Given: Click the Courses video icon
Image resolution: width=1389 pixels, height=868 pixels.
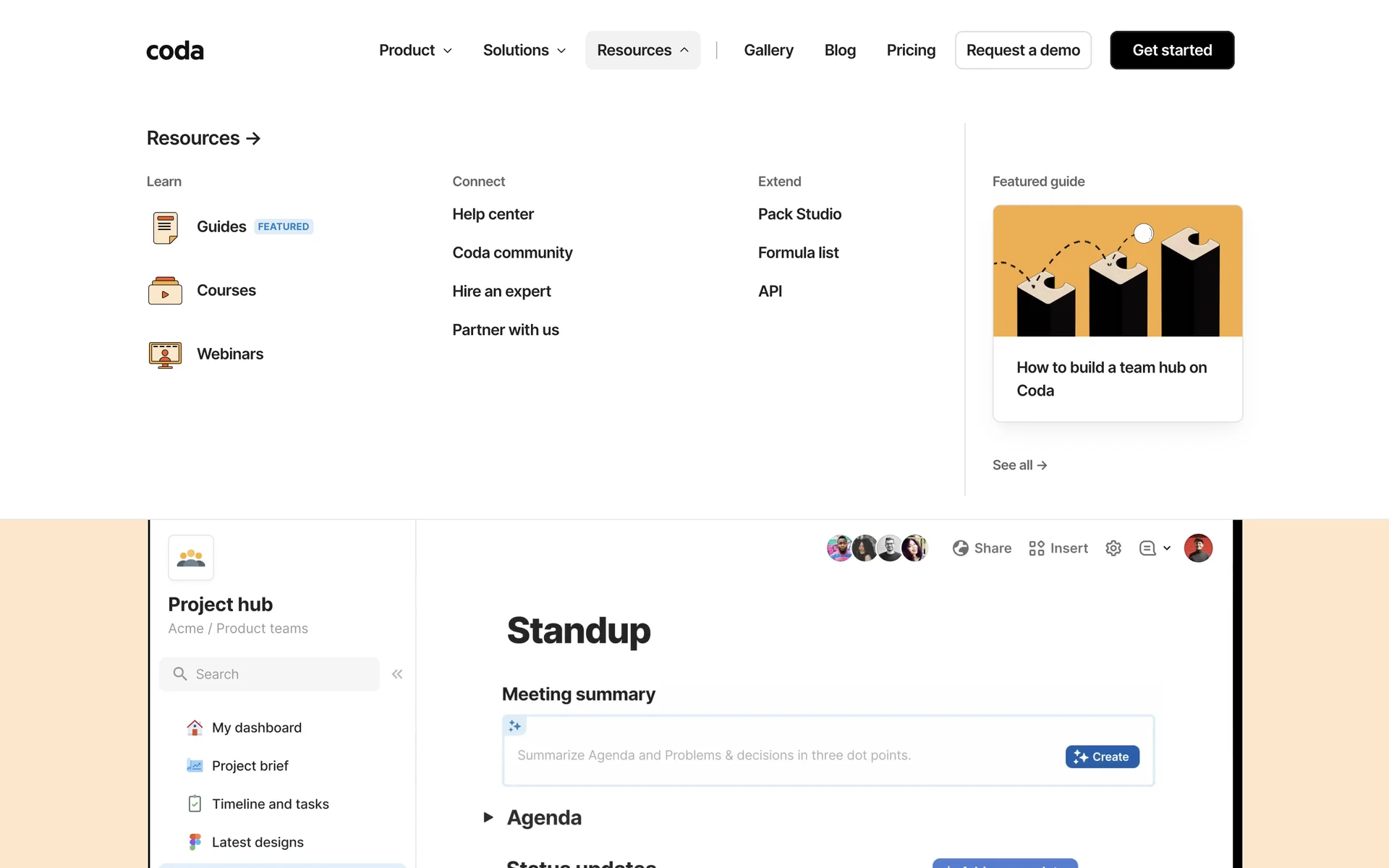Looking at the screenshot, I should [165, 291].
